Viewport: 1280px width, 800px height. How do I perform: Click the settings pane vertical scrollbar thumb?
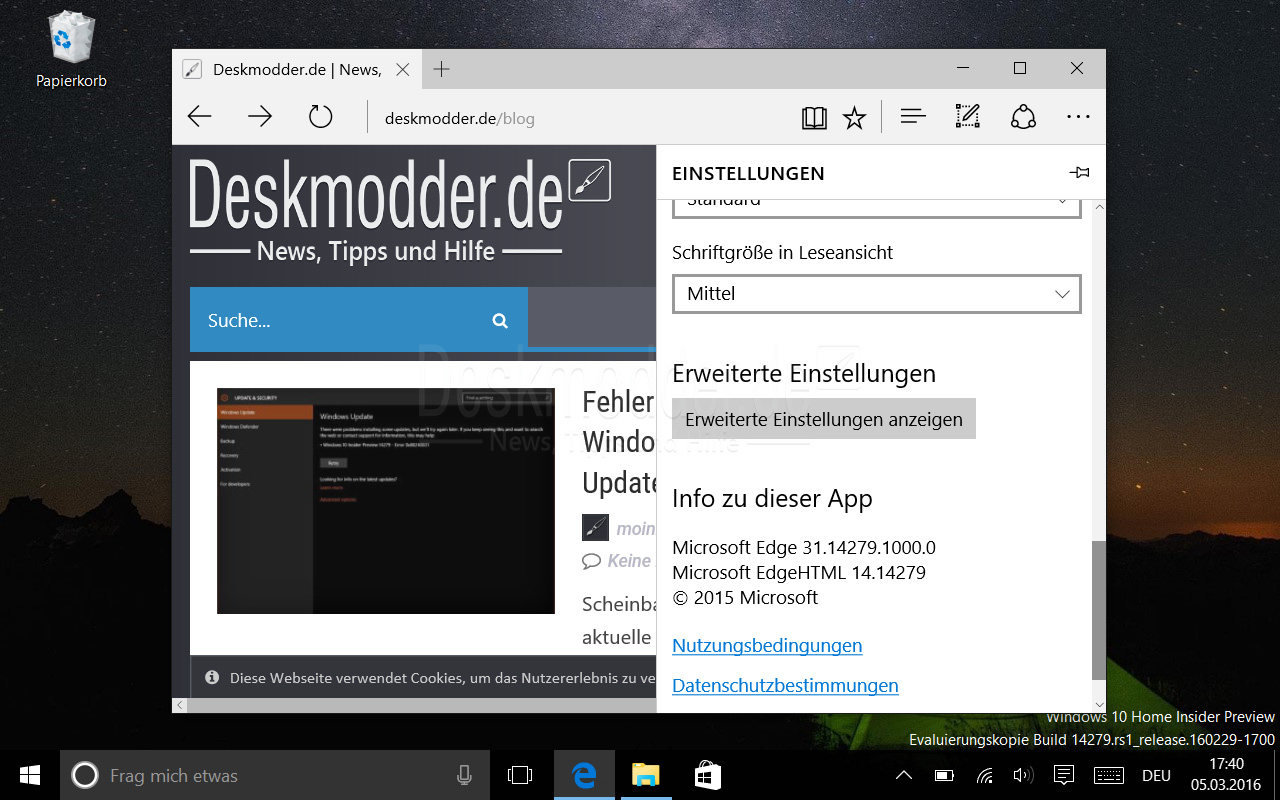coord(1099,610)
